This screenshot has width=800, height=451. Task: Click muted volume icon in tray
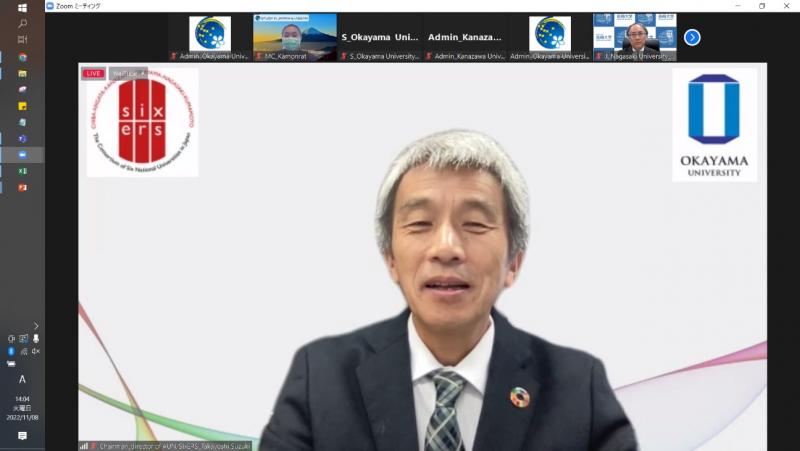(36, 351)
